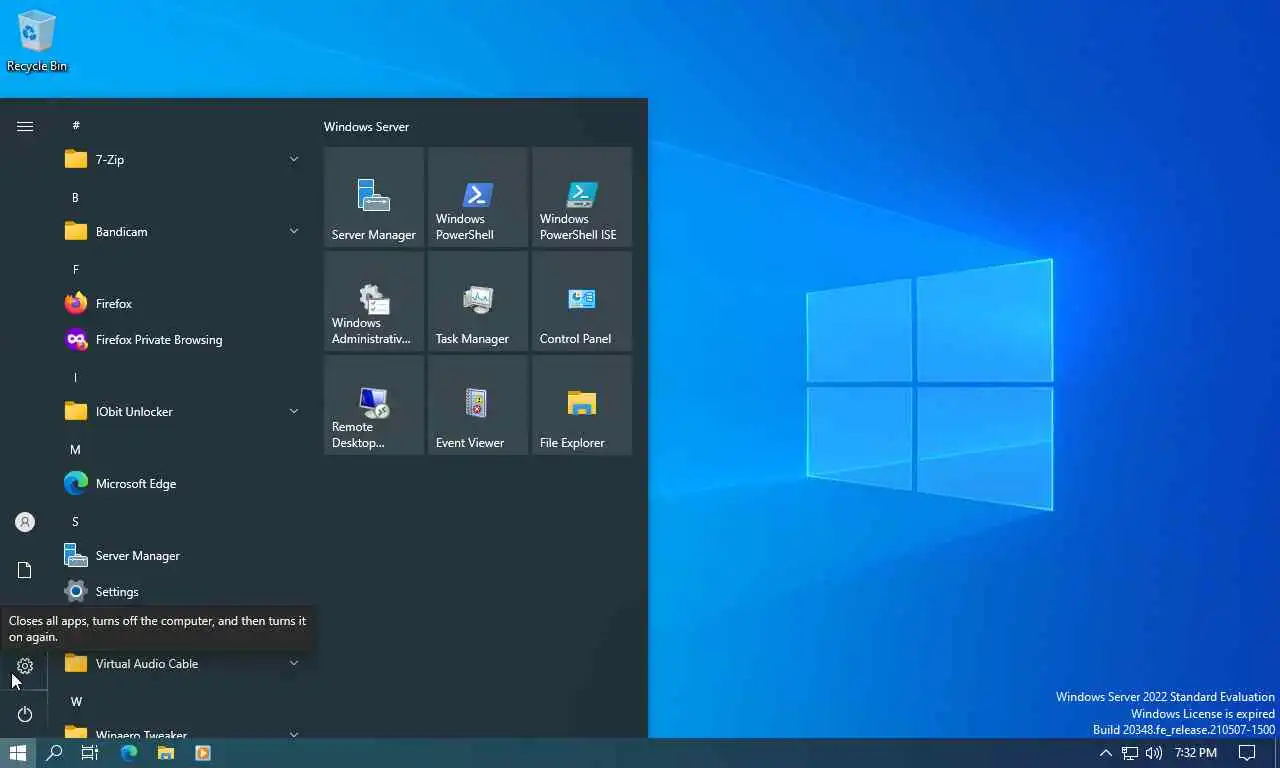Image resolution: width=1280 pixels, height=768 pixels.
Task: Click the '#' letter header
Action: click(76, 126)
